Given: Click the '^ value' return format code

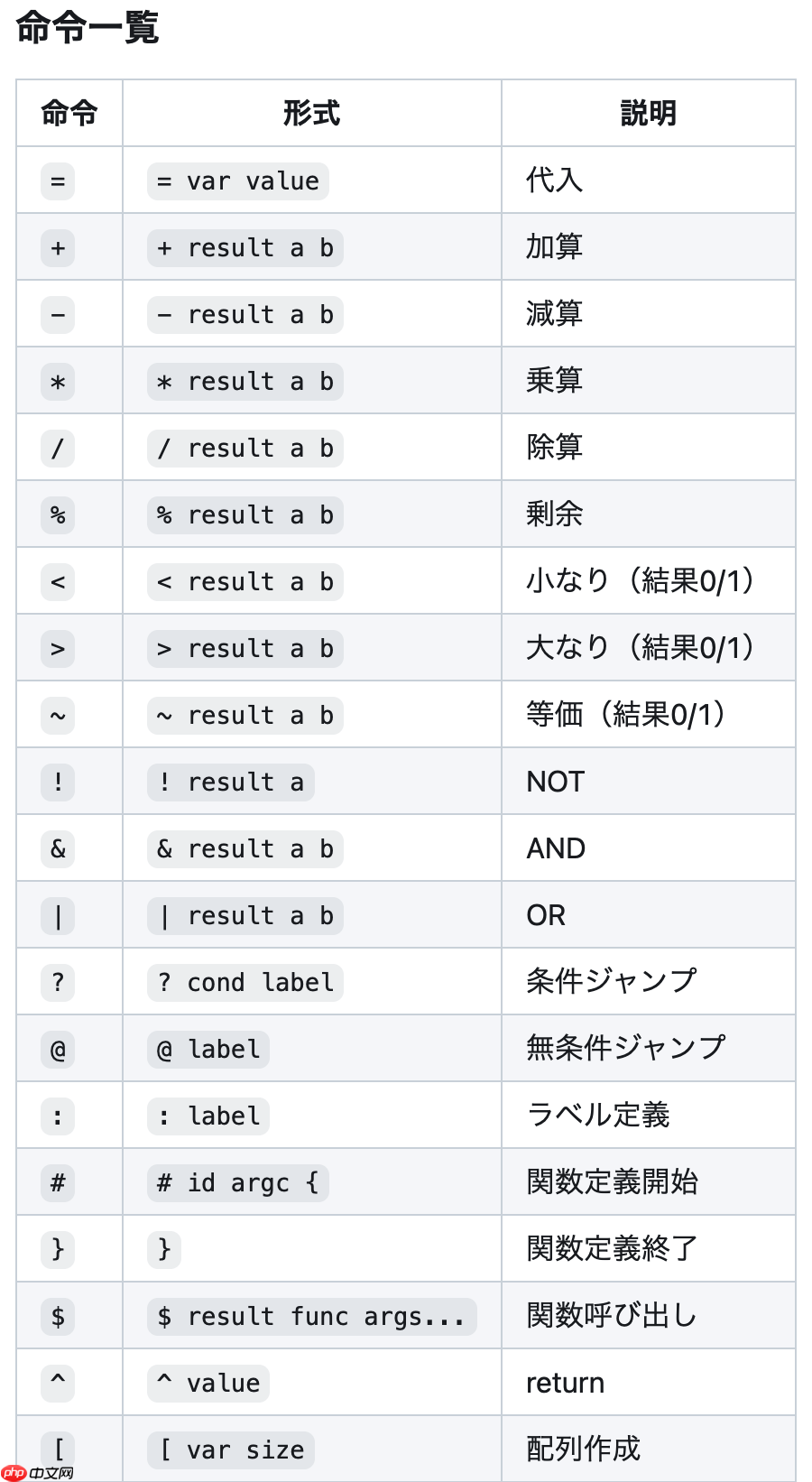Looking at the screenshot, I should pyautogui.click(x=208, y=1383).
